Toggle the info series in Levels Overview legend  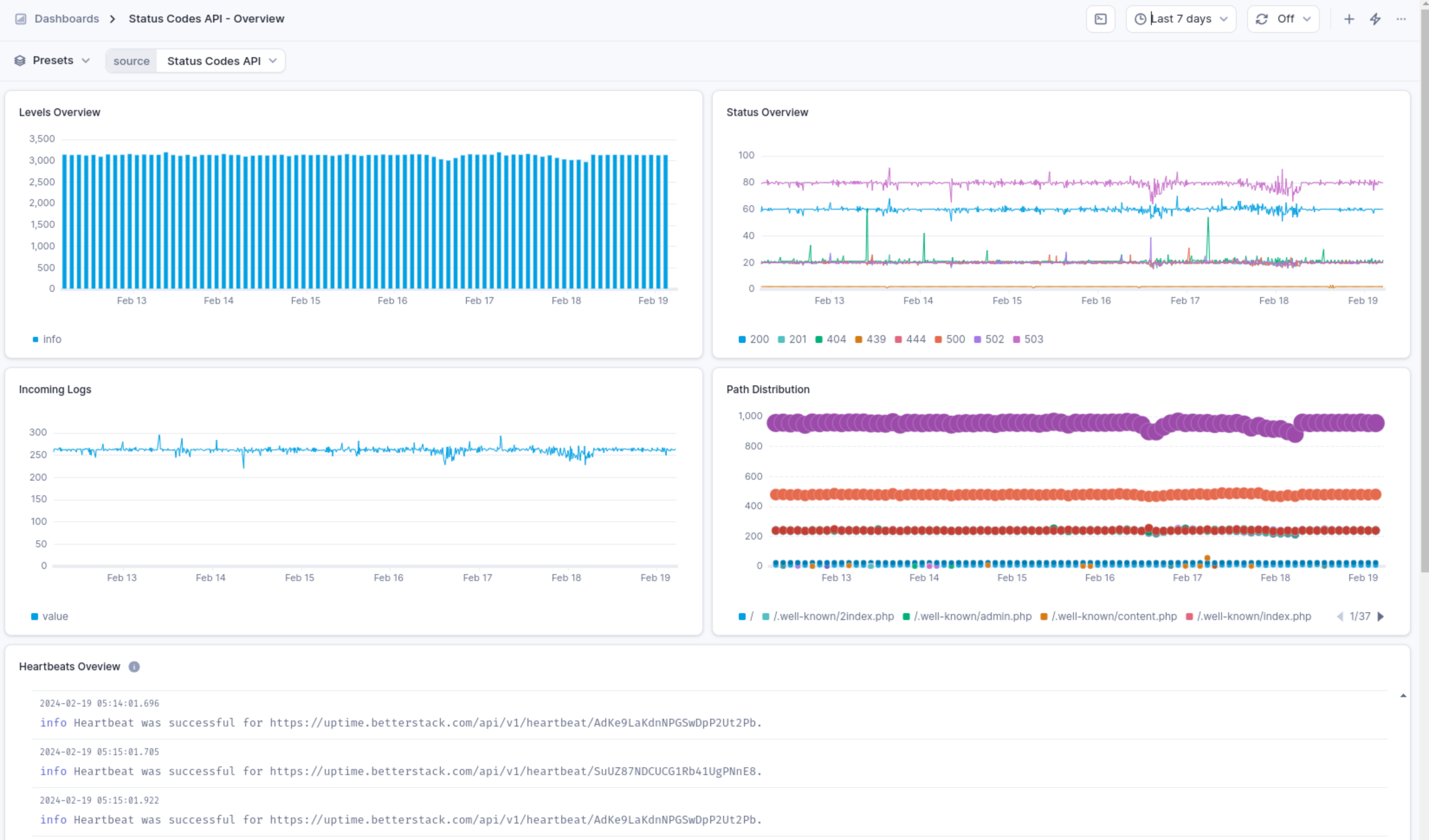(47, 339)
